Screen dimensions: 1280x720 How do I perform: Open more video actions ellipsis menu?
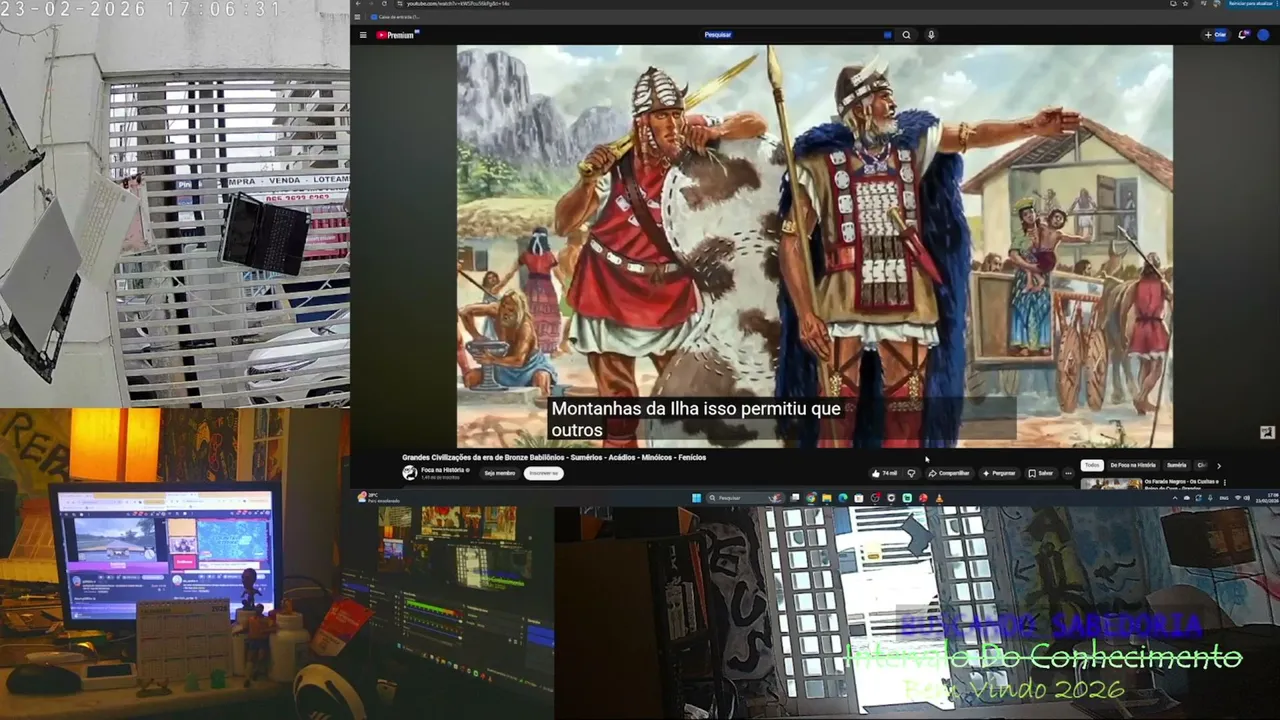(1068, 473)
